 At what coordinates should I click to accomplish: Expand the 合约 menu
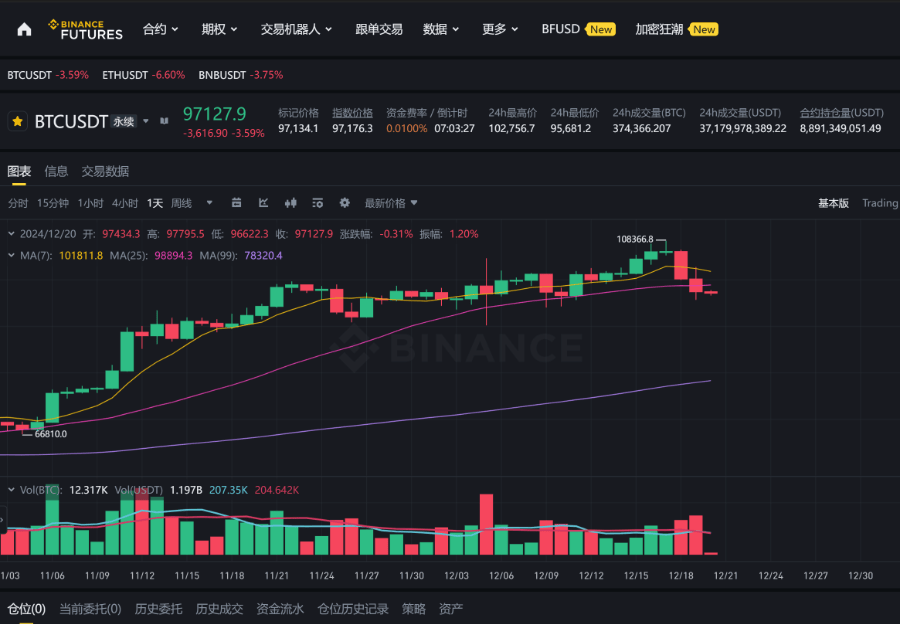pos(160,29)
